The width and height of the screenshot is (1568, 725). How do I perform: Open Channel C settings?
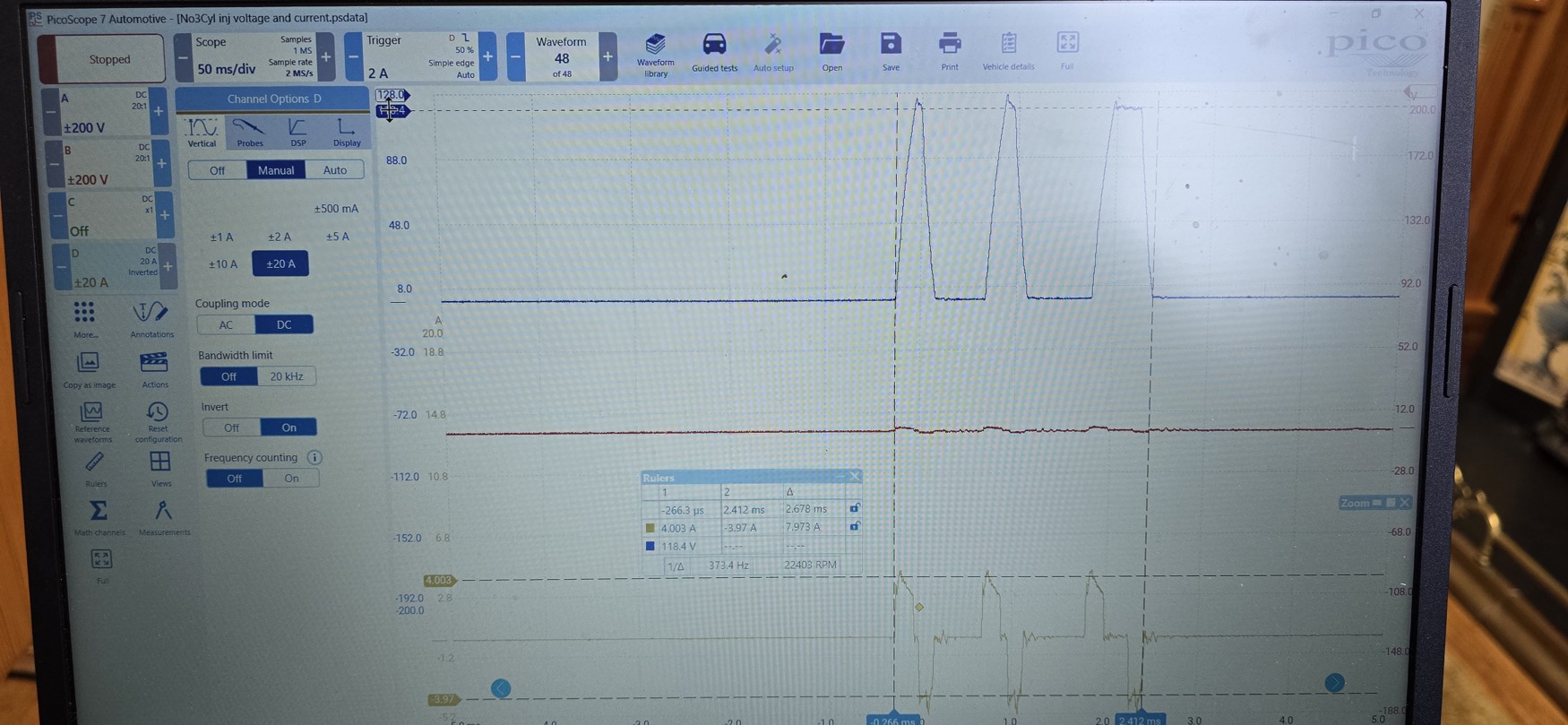click(110, 216)
